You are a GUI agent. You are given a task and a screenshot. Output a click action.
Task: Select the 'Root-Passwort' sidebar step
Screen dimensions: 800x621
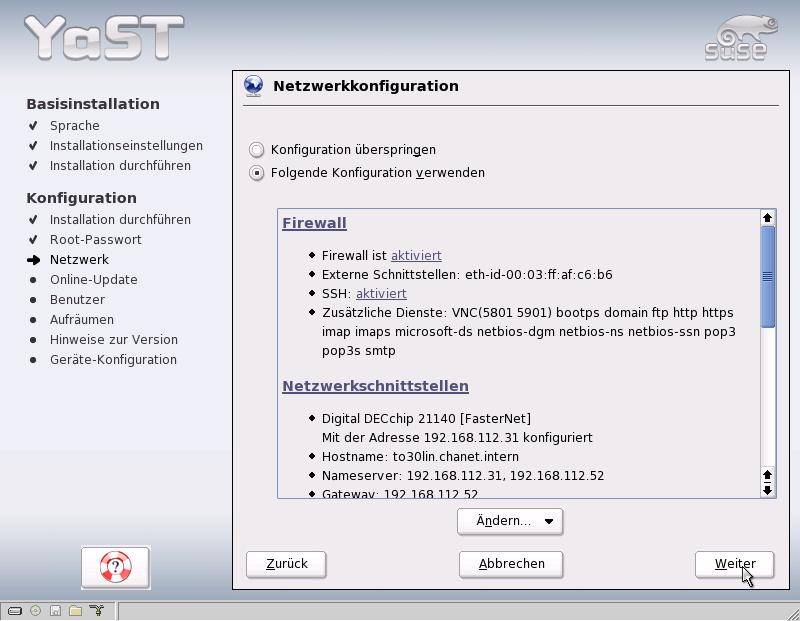95,240
